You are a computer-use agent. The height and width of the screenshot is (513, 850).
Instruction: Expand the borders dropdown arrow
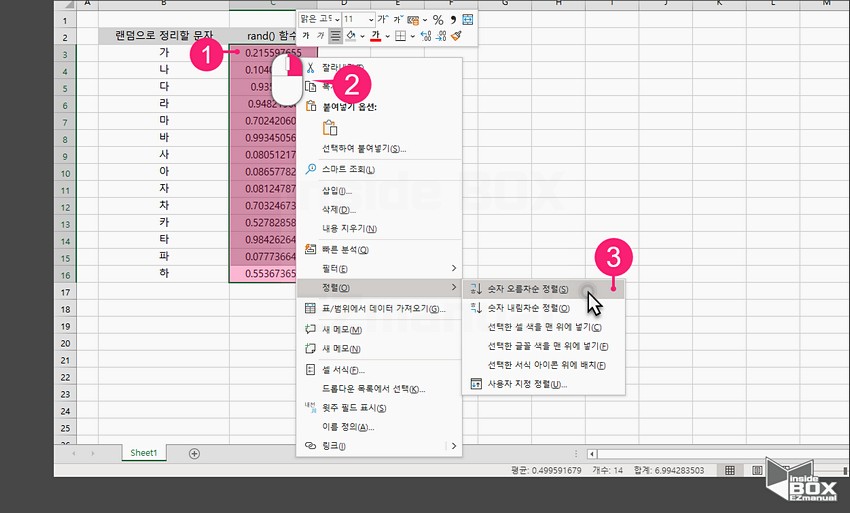coord(413,36)
